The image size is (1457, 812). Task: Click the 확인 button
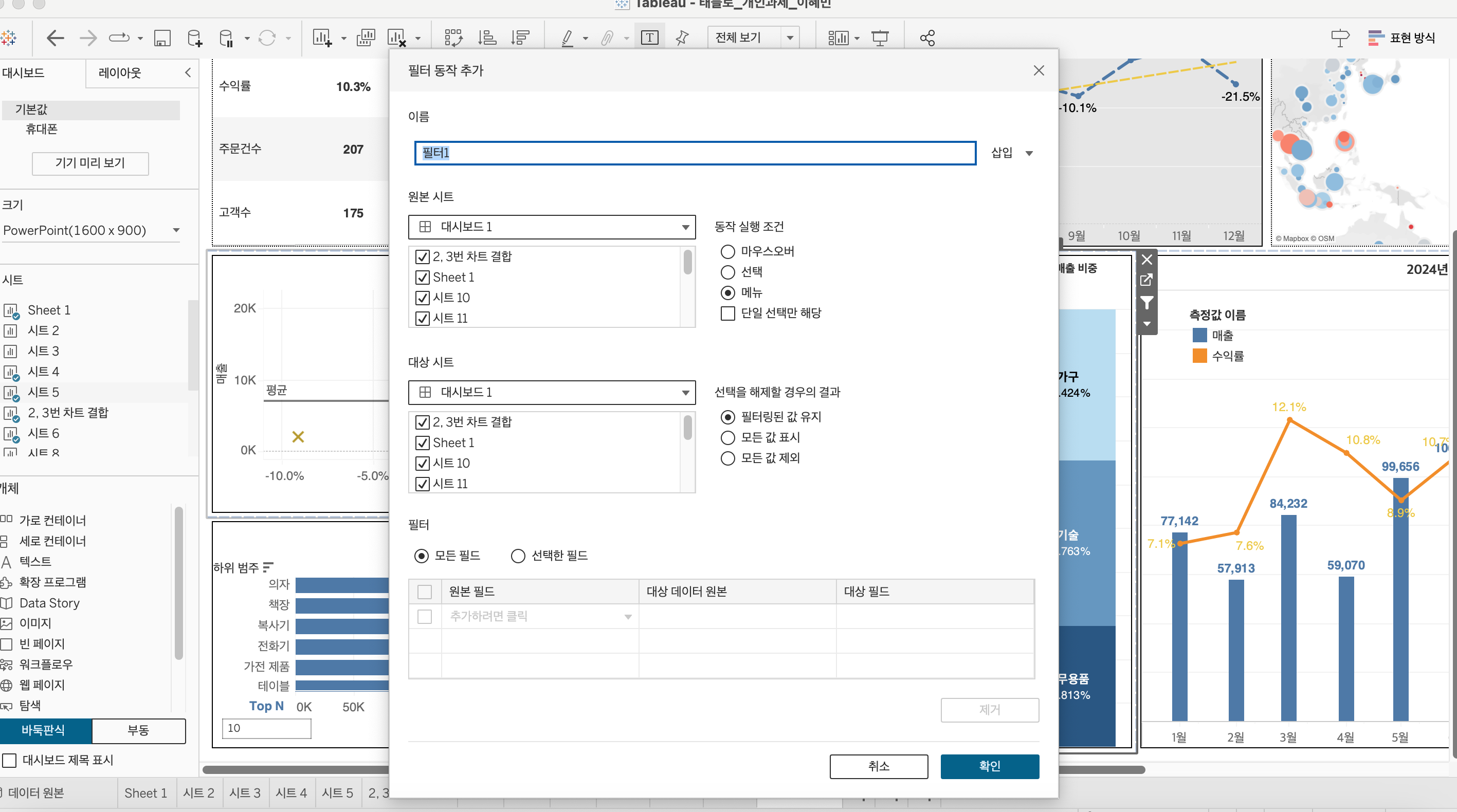pos(989,766)
